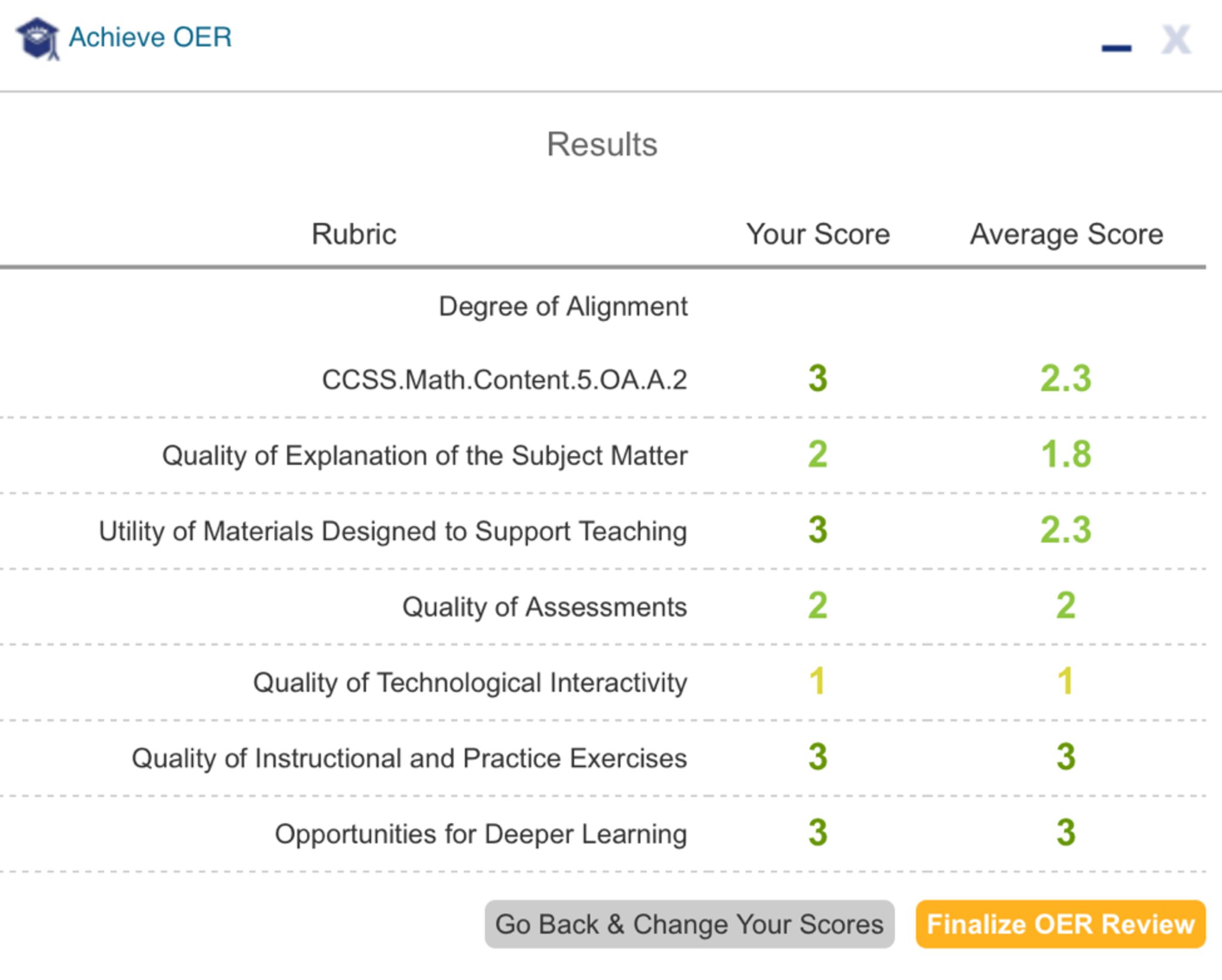Click the Results heading
Viewport: 1222px width, 980px height.
click(x=602, y=144)
